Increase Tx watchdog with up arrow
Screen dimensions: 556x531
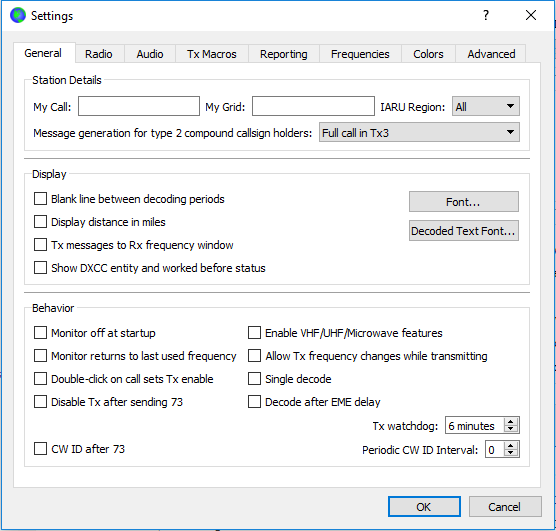(511, 422)
